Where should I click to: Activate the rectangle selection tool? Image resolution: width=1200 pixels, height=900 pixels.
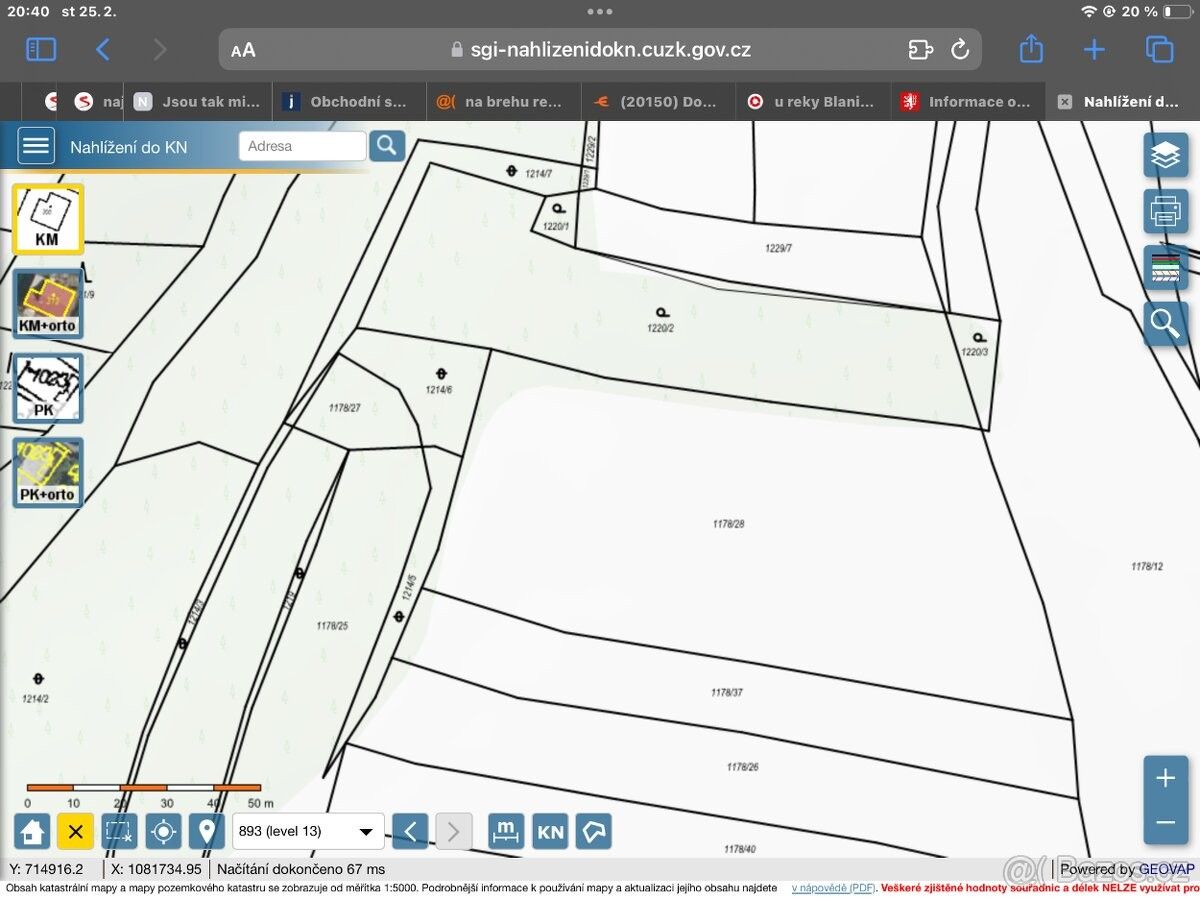pyautogui.click(x=119, y=831)
